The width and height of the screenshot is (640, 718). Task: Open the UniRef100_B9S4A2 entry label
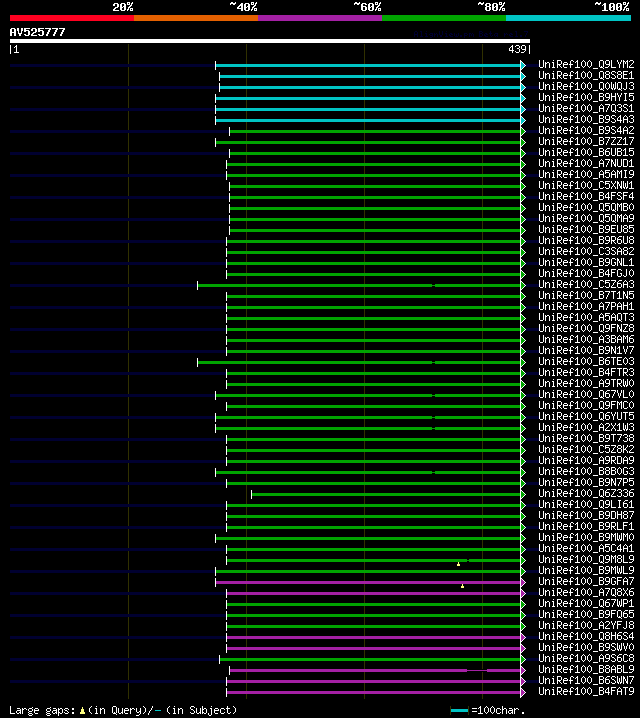click(x=586, y=131)
